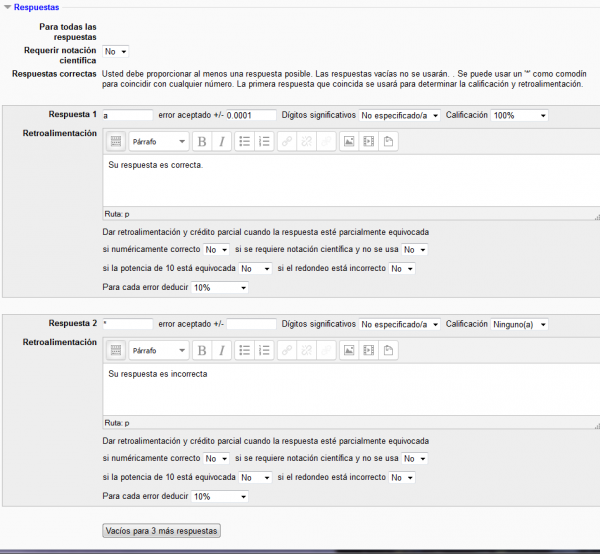This screenshot has height=554, width=600.
Task: Click 'Vacíos para 3 más respuestas' button
Action: pyautogui.click(x=161, y=530)
